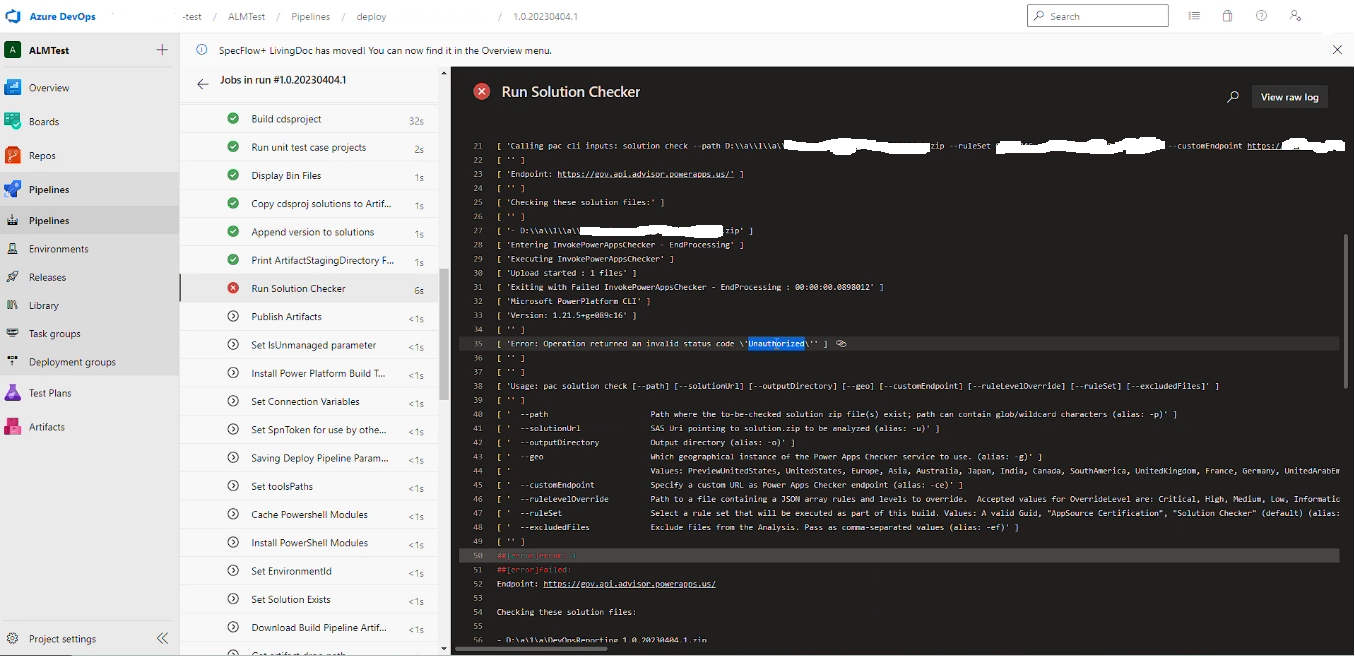
Task: Open Boards from the left sidebar
Action: [x=45, y=121]
